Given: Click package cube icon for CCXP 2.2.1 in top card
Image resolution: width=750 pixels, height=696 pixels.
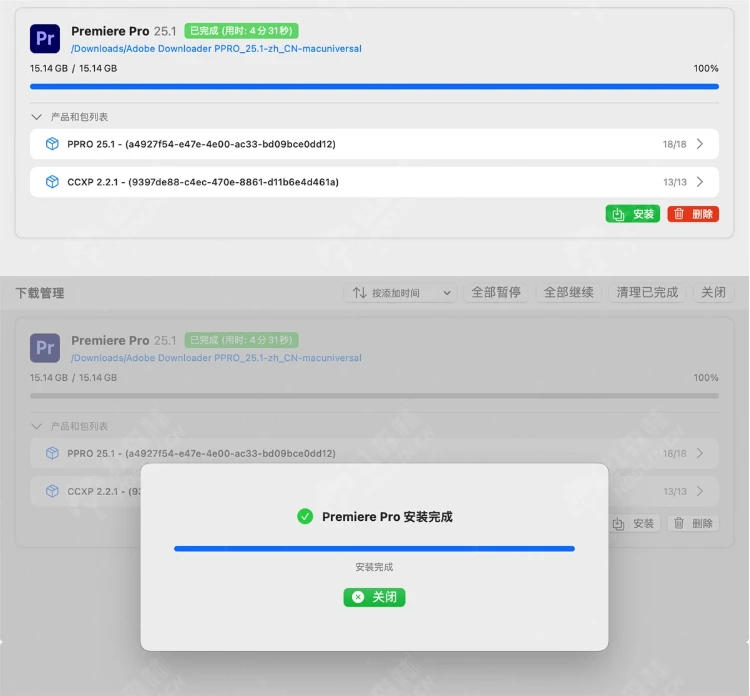Looking at the screenshot, I should 52,182.
